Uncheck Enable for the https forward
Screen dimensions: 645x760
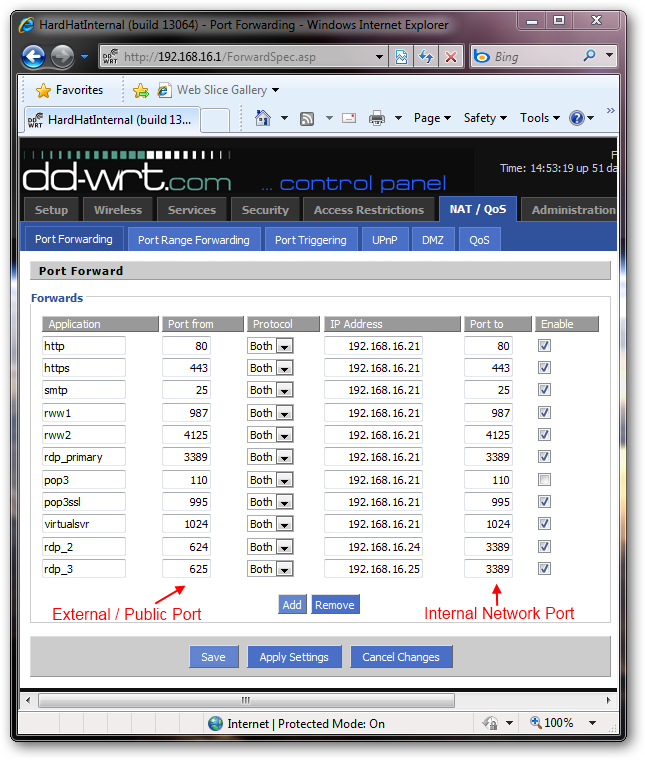point(544,367)
